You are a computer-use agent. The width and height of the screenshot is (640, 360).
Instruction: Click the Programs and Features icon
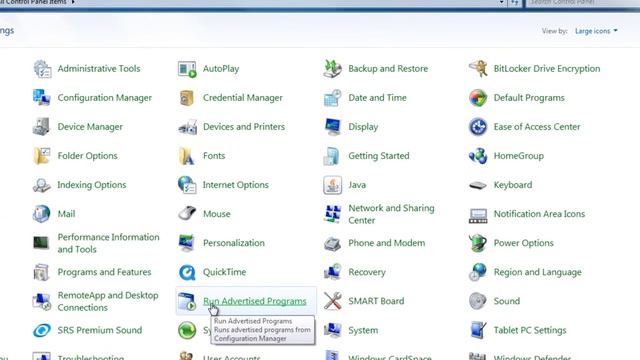click(42, 272)
